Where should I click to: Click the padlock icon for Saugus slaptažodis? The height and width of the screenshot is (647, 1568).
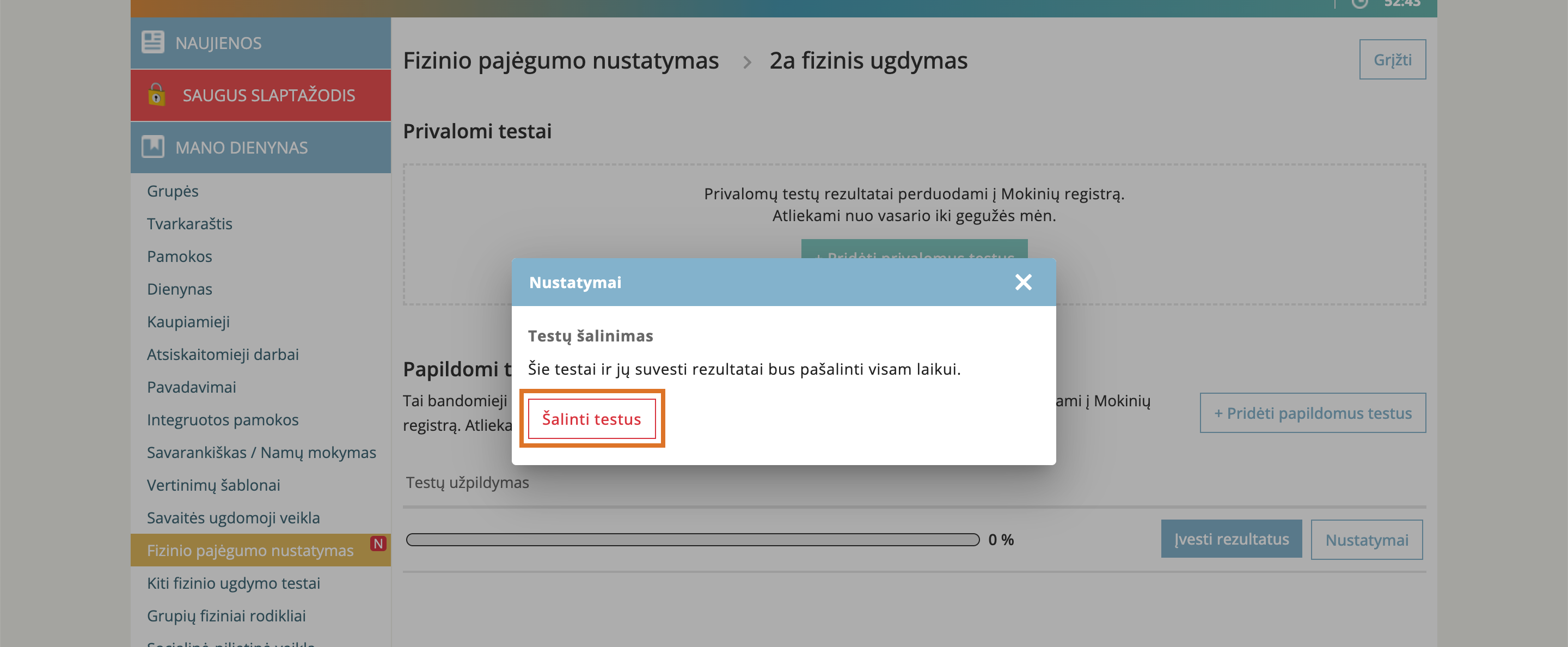click(156, 94)
